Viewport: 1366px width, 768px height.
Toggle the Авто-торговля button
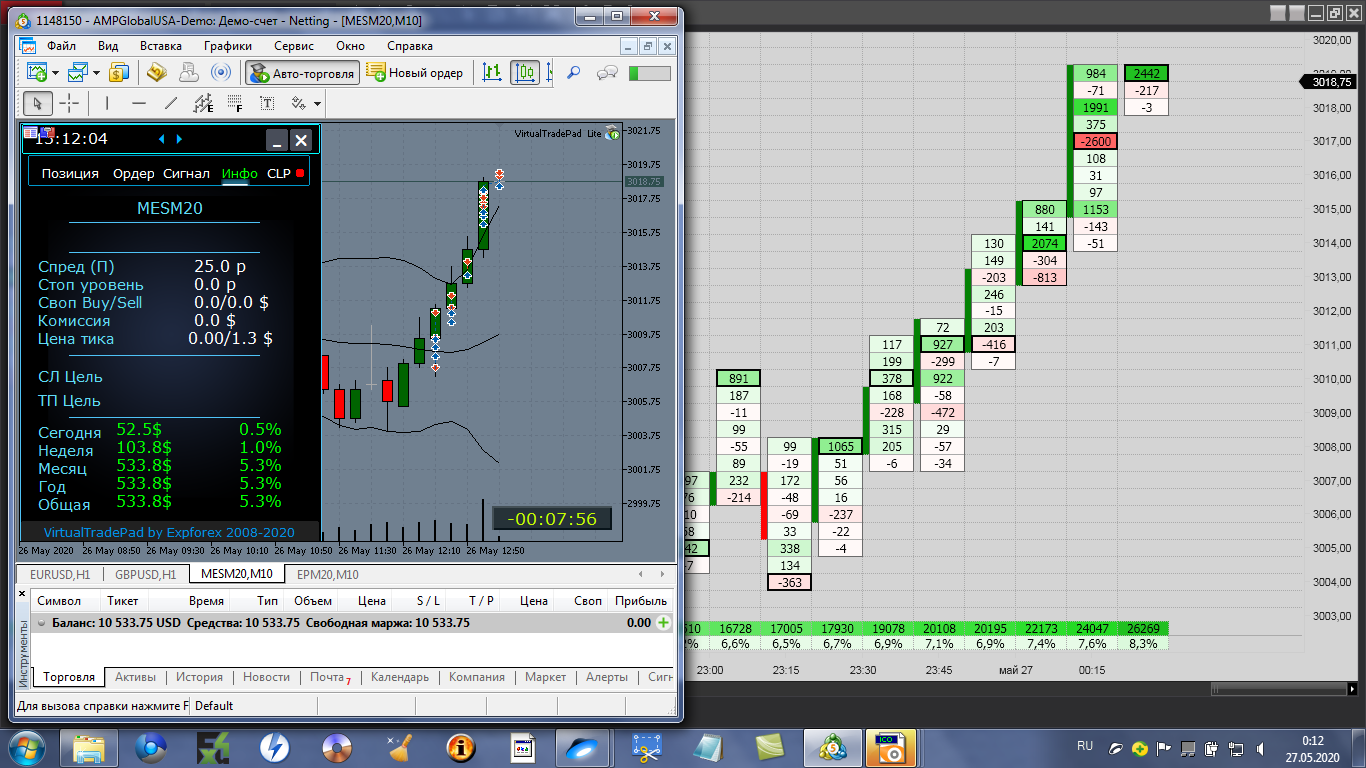(303, 73)
